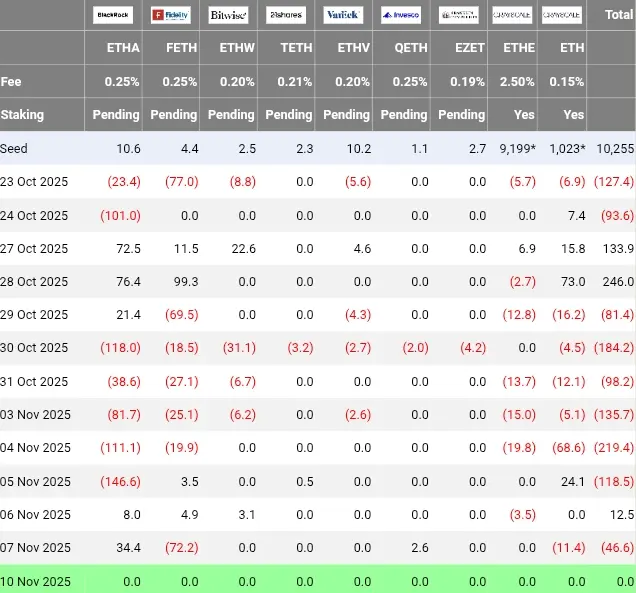636x593 pixels.
Task: Select the FETH column header
Action: click(x=180, y=47)
